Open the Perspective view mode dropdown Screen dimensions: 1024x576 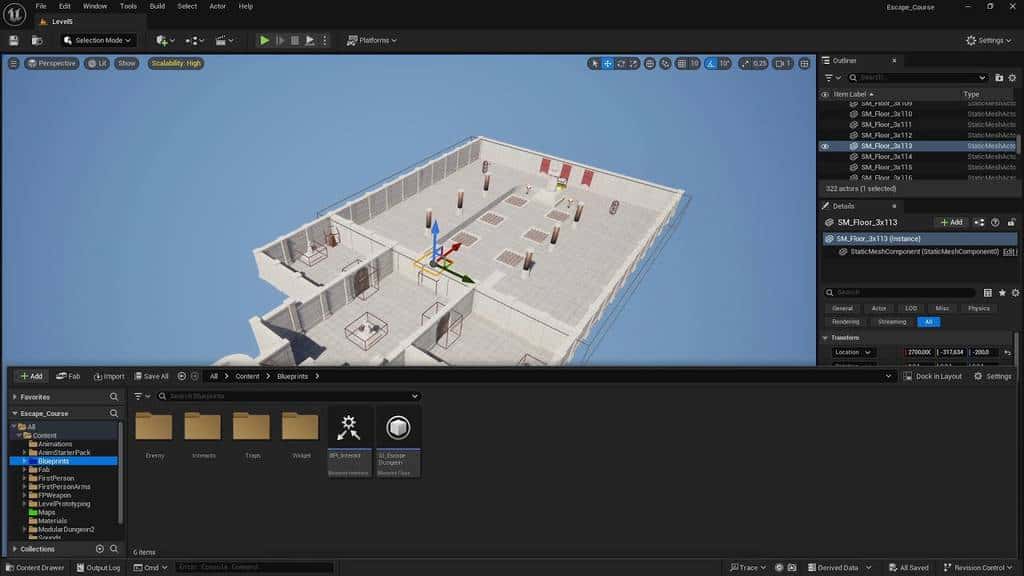[x=52, y=63]
